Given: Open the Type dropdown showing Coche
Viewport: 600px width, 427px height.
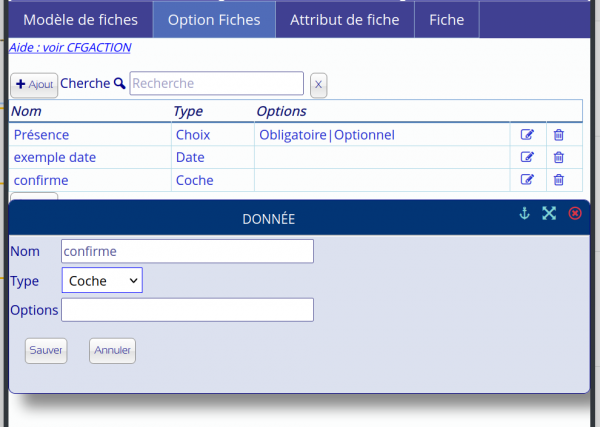Looking at the screenshot, I should (102, 281).
